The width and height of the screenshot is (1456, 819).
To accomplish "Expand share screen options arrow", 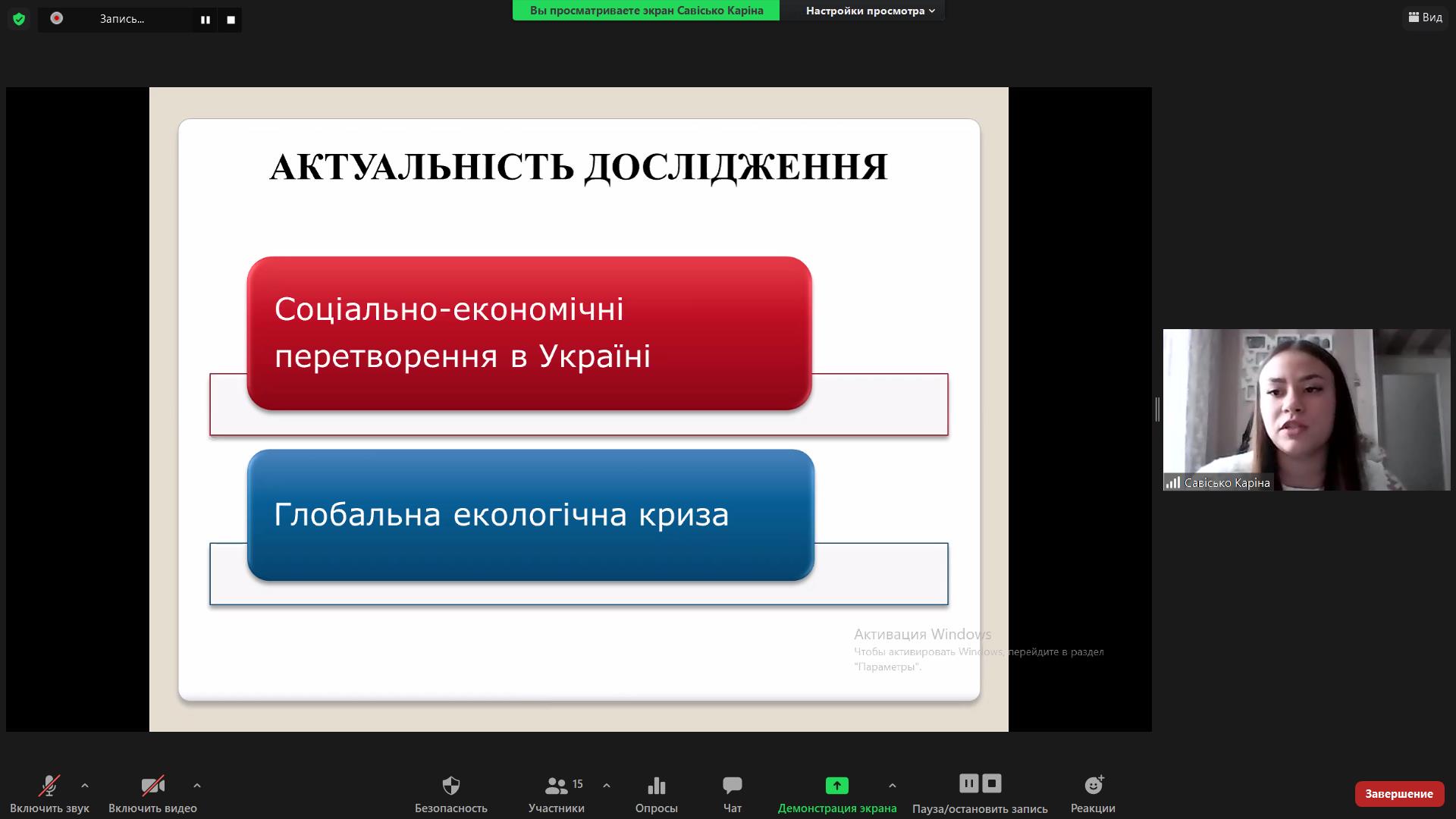I will [893, 786].
